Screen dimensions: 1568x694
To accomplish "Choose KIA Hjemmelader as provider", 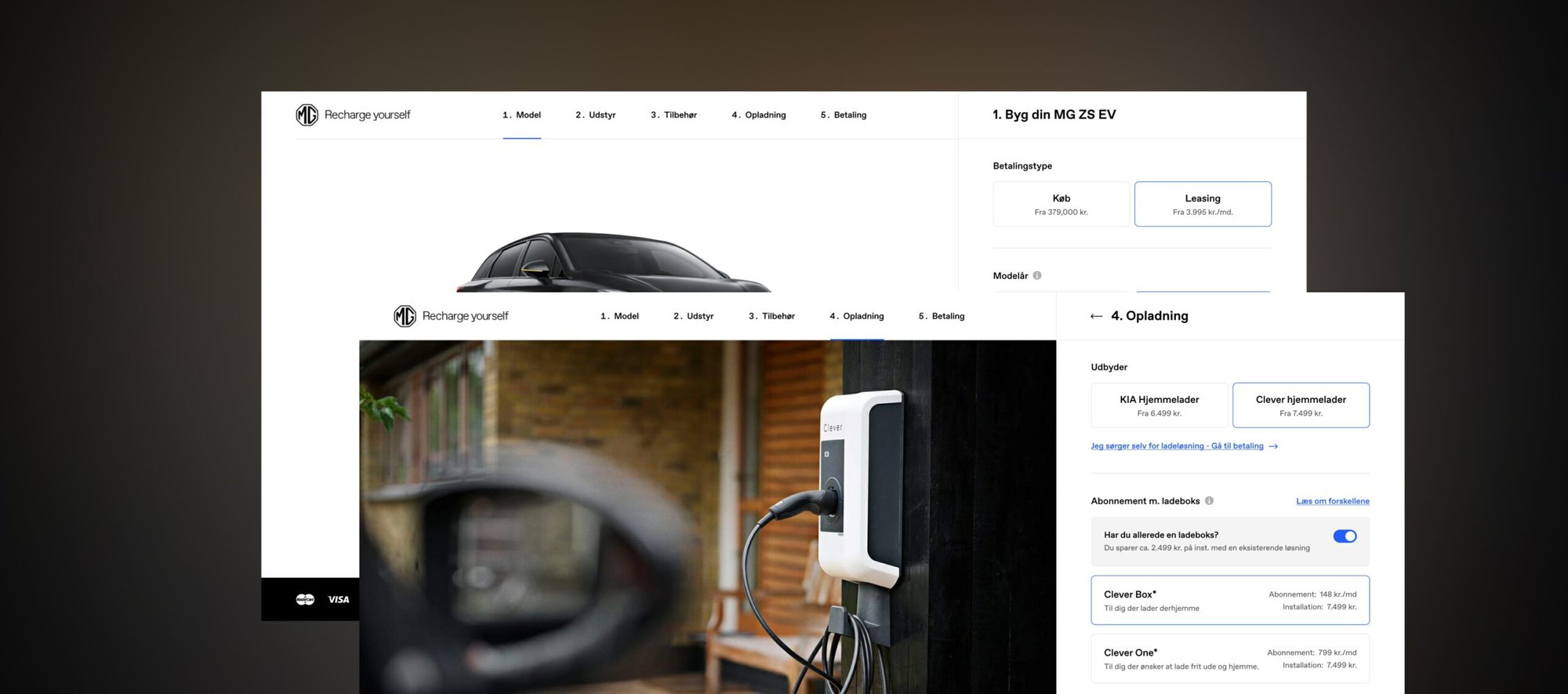I will click(x=1159, y=405).
